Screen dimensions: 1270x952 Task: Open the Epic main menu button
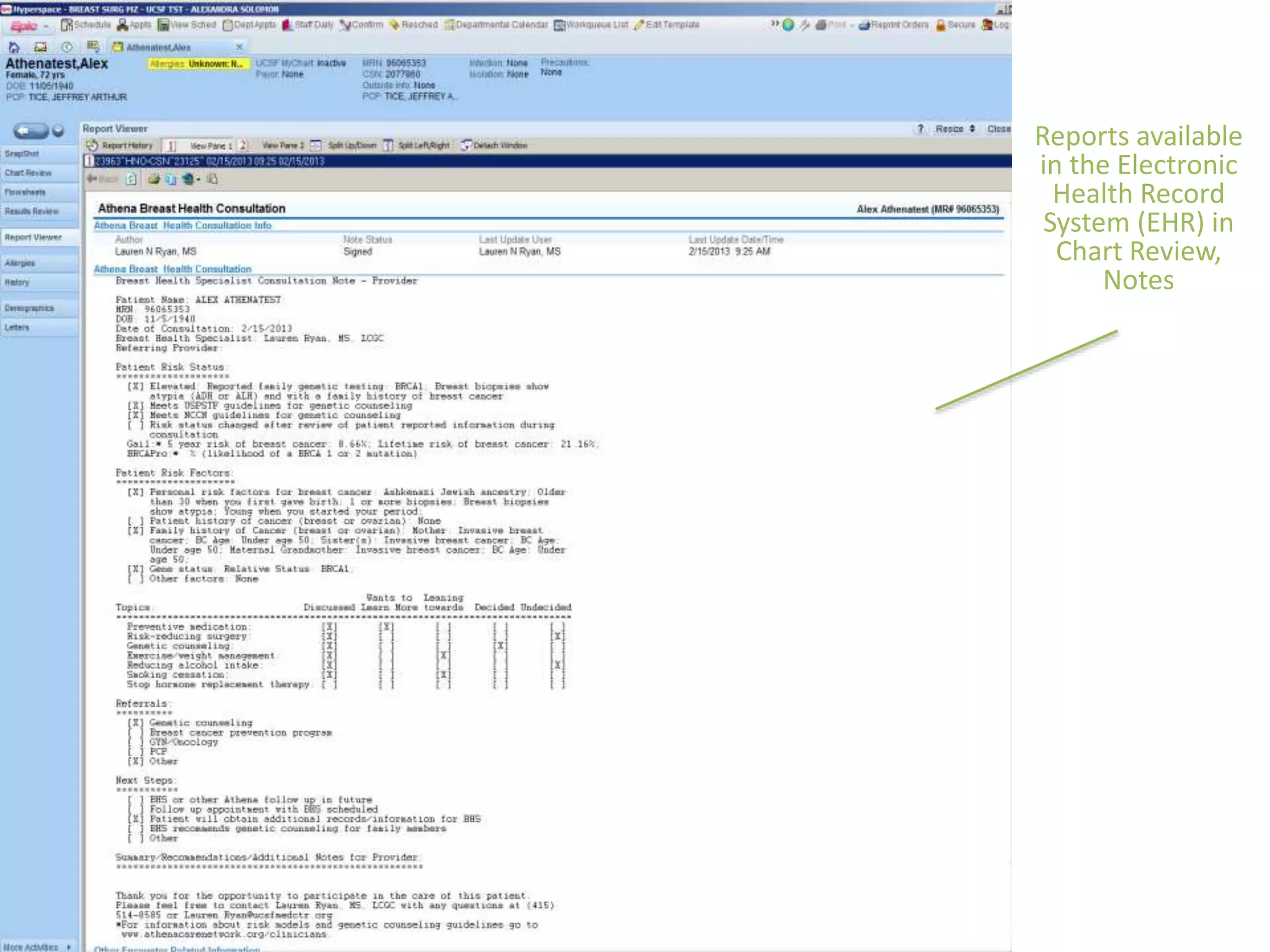pos(29,25)
